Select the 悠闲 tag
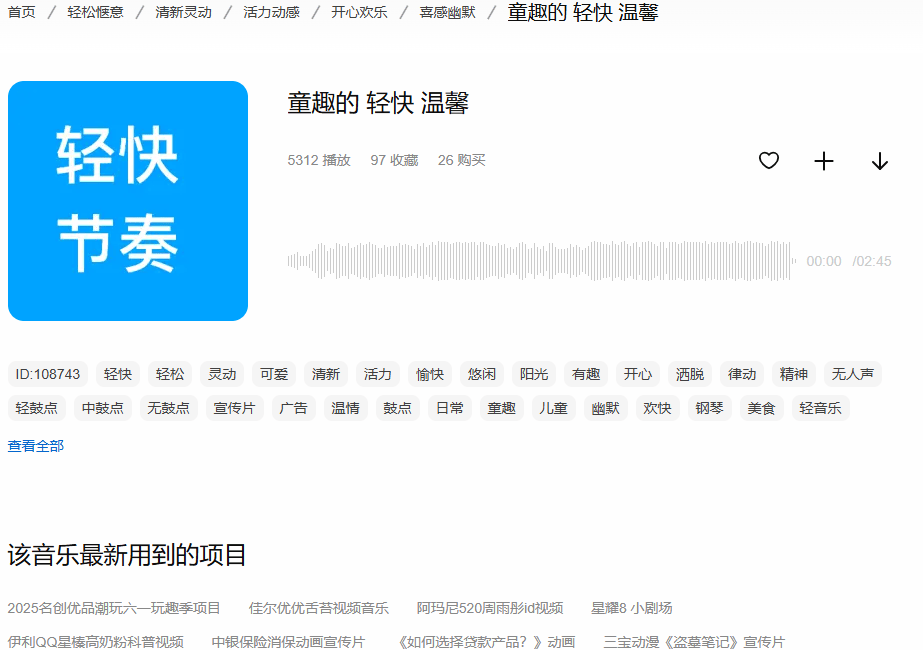The width and height of the screenshot is (923, 650). tap(482, 374)
